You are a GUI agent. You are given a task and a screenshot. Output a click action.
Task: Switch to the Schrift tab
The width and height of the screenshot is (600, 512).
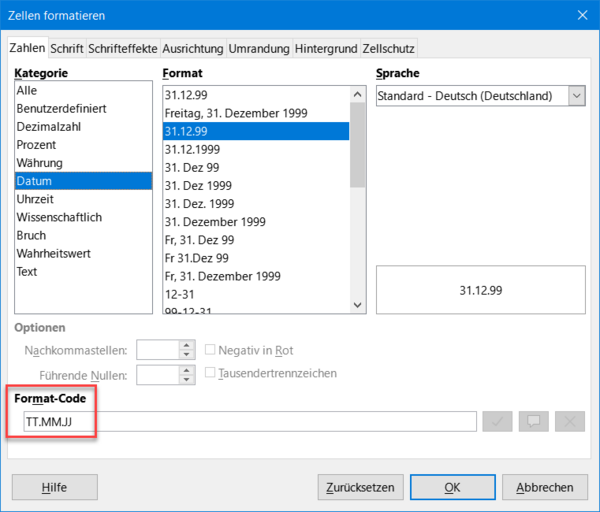(x=67, y=48)
